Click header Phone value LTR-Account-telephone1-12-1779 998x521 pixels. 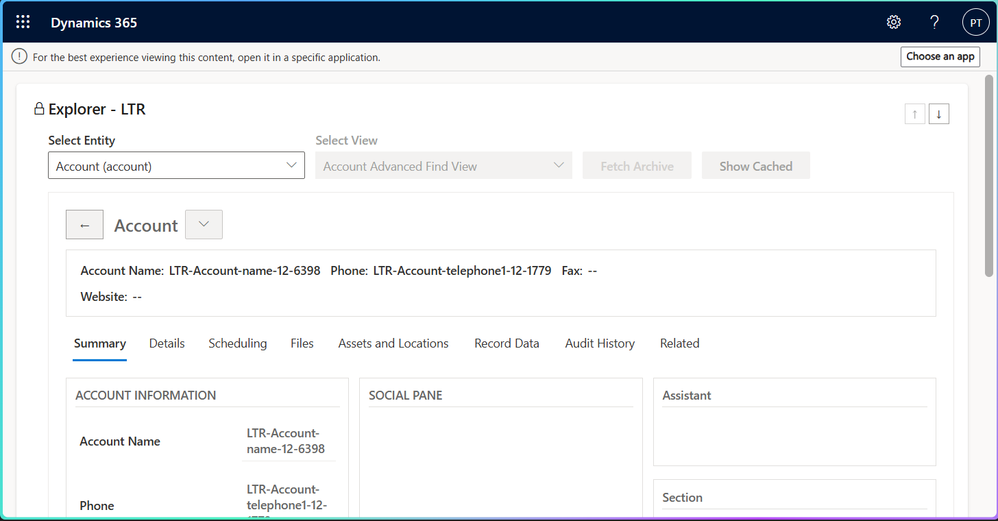[462, 271]
